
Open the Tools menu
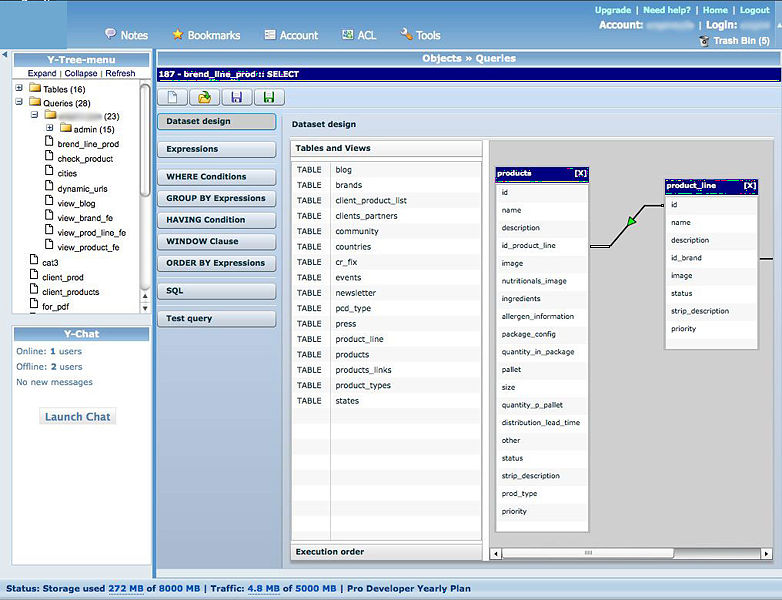click(x=420, y=35)
